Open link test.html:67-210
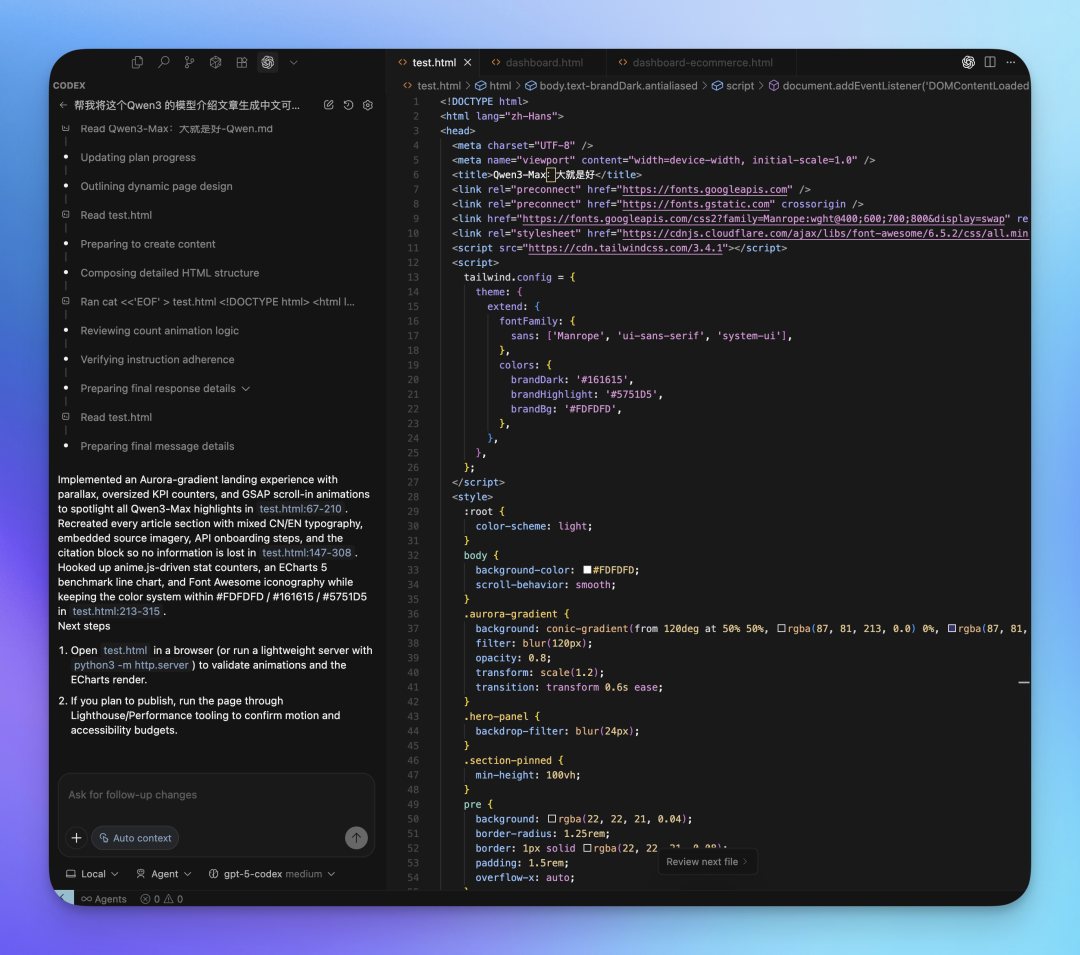 click(300, 509)
